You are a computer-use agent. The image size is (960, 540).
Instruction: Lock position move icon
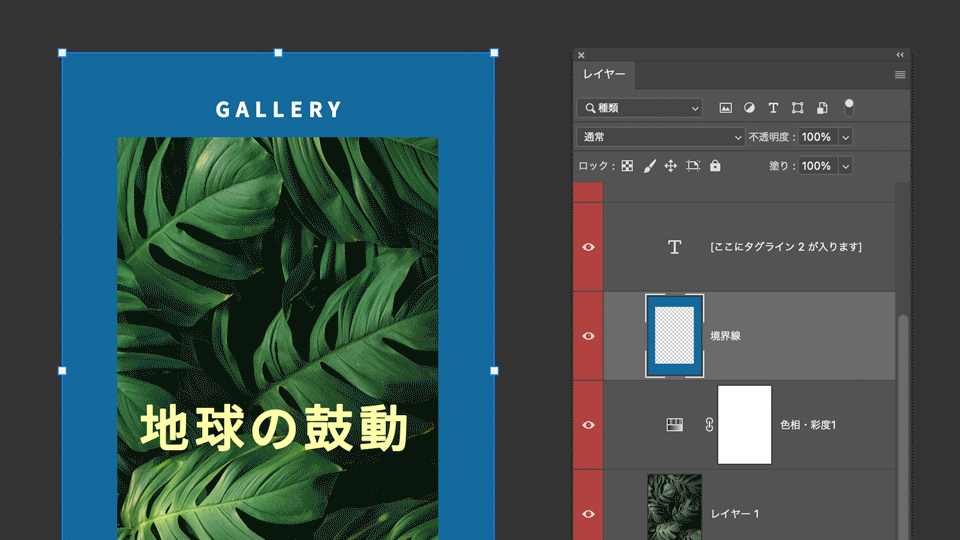point(671,166)
